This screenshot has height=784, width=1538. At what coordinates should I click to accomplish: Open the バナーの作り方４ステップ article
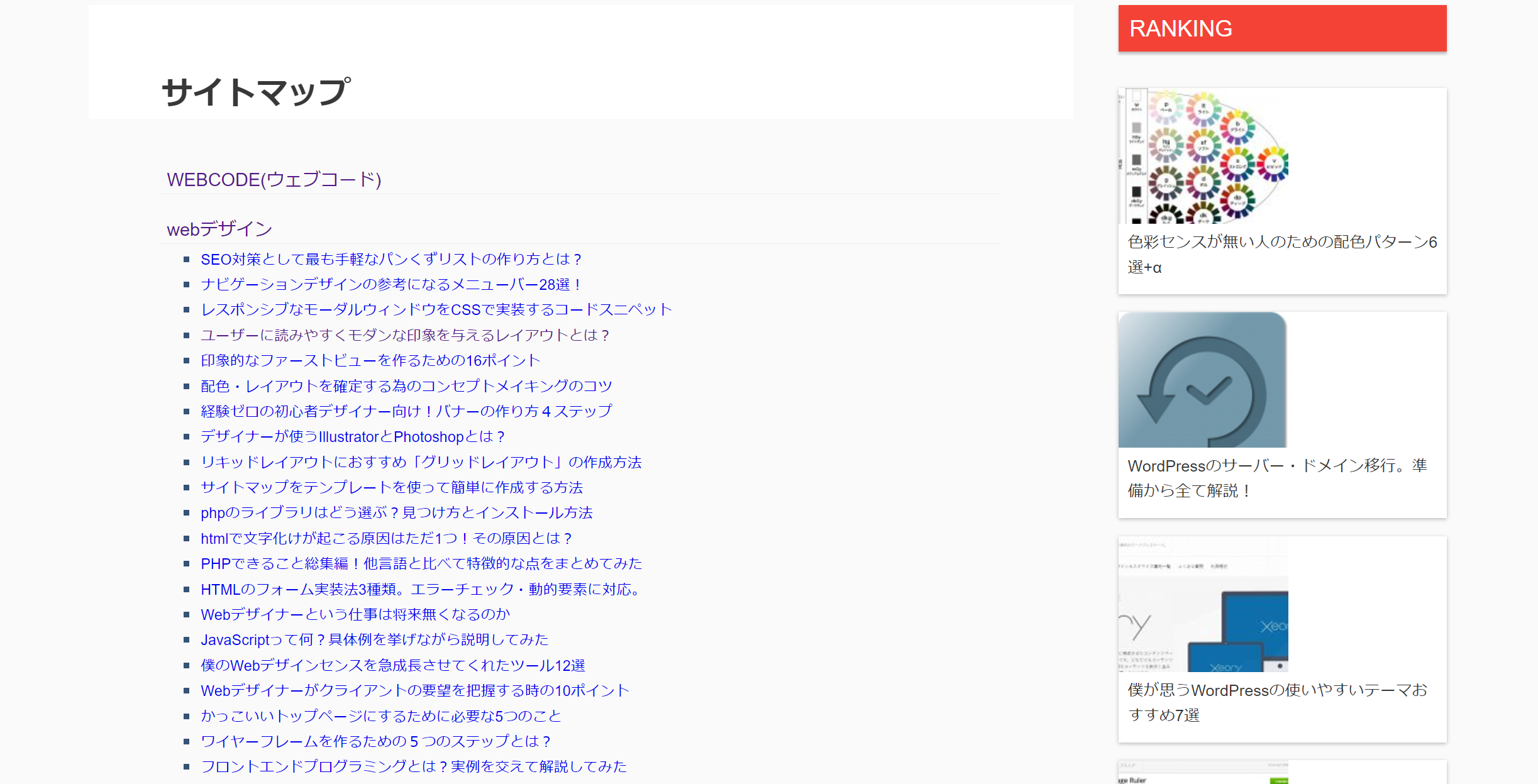pos(406,411)
